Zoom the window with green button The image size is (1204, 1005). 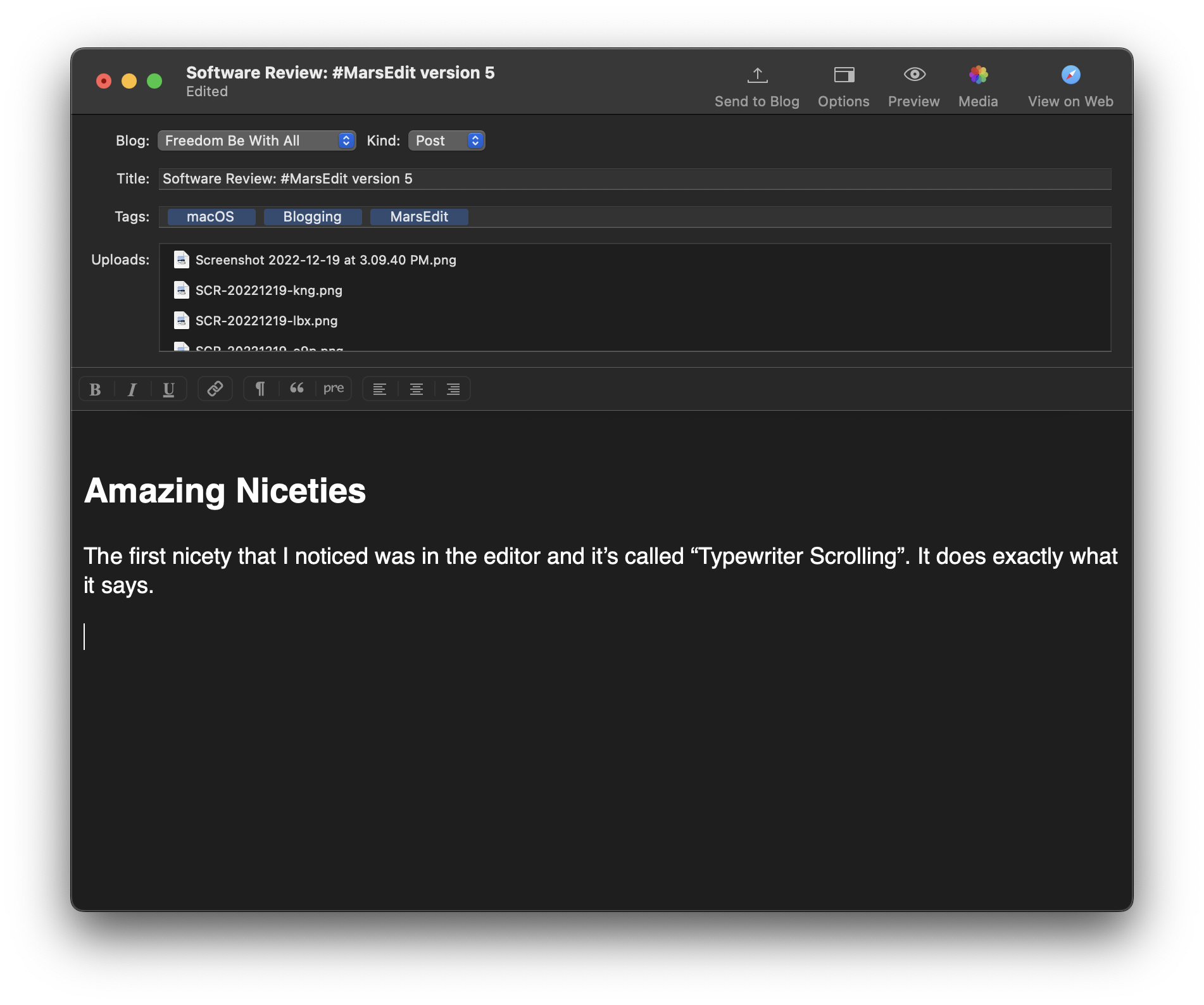(154, 81)
